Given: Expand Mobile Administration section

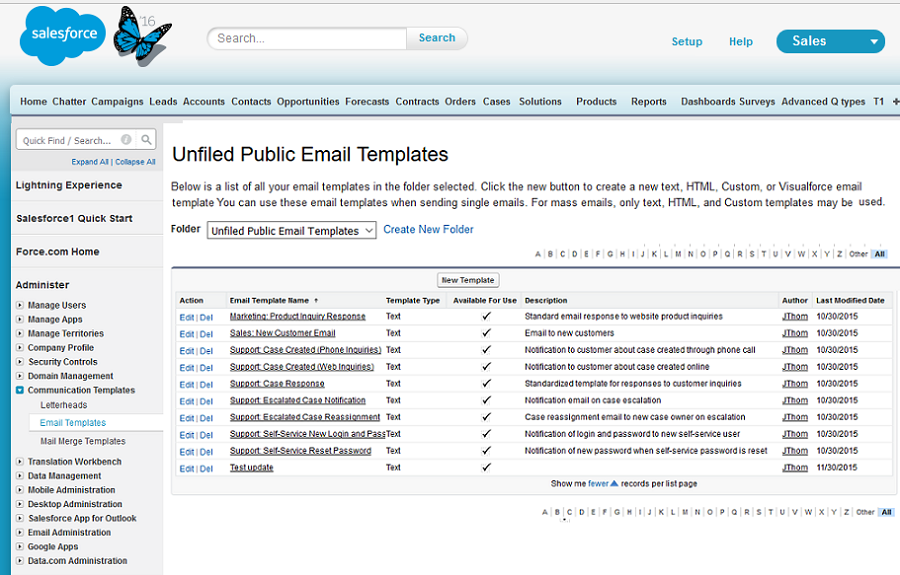Looking at the screenshot, I should click(x=20, y=490).
